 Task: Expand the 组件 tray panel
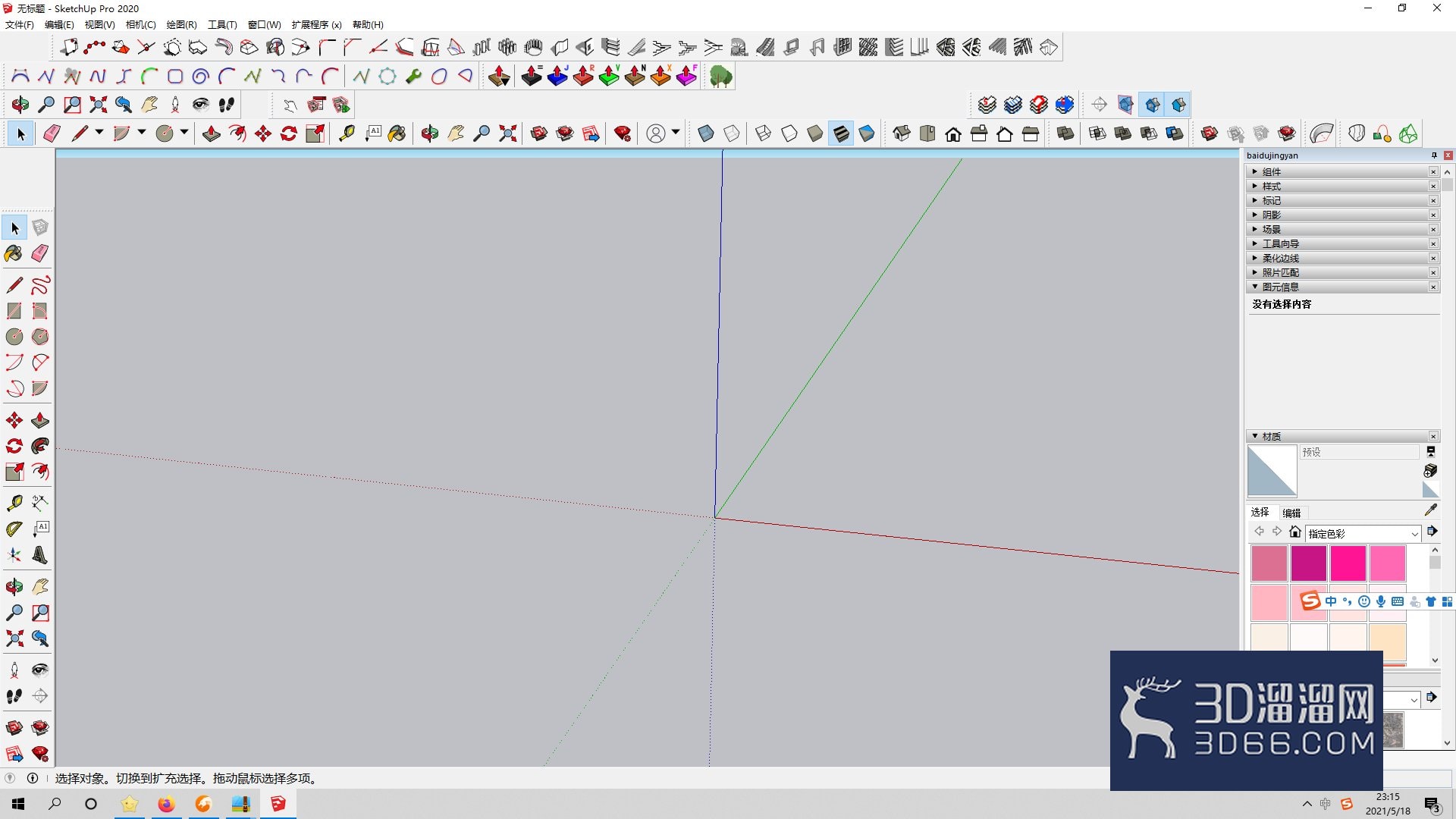click(x=1342, y=172)
